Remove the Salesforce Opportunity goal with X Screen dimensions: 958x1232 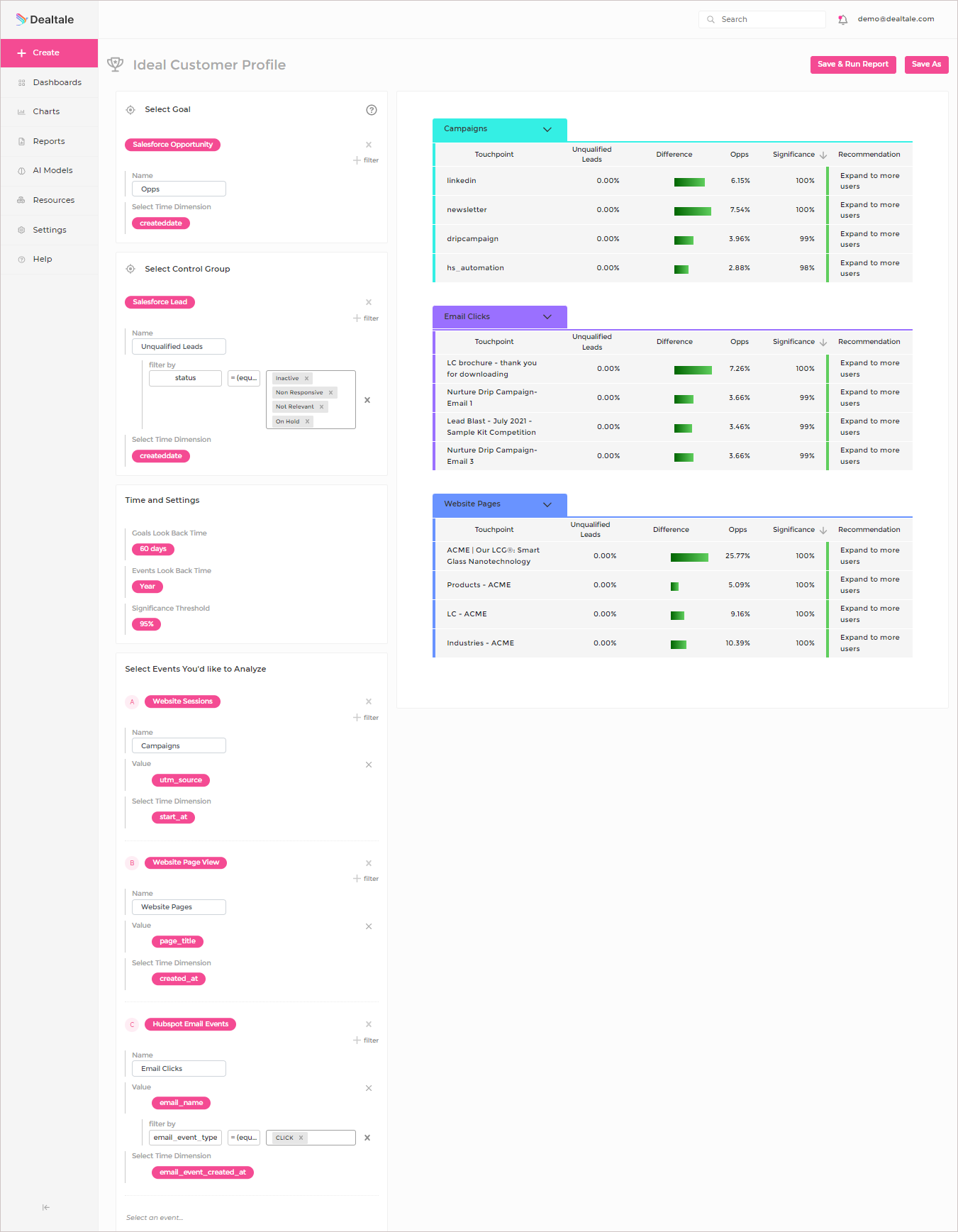pos(369,145)
